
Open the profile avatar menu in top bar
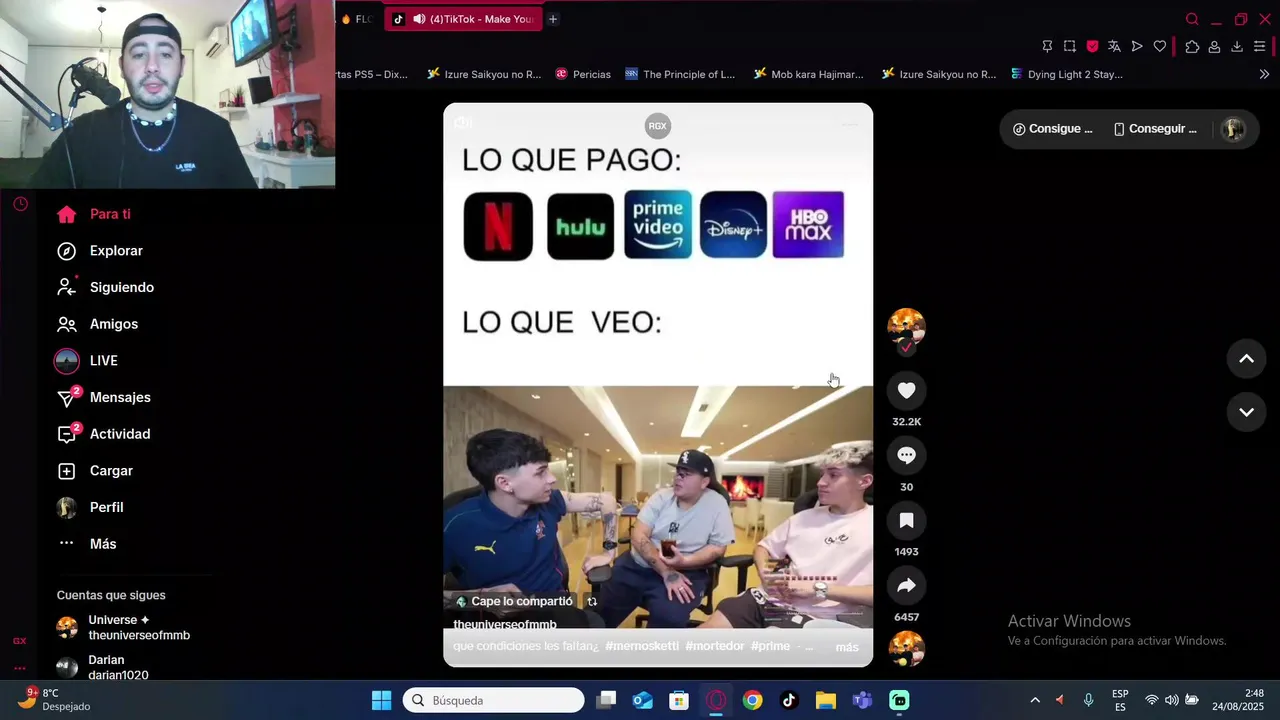point(1234,129)
